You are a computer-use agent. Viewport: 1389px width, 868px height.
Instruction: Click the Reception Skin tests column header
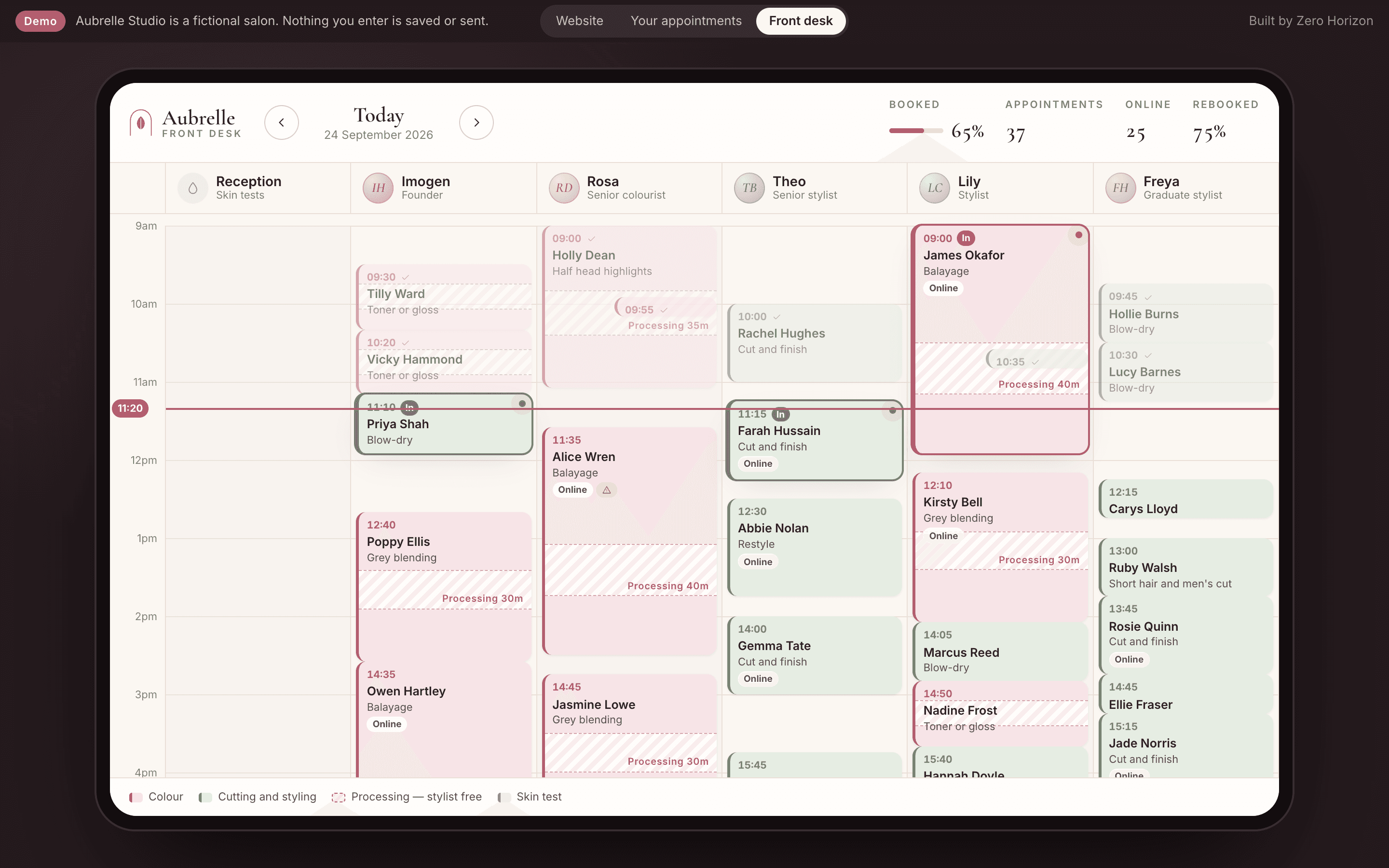258,188
